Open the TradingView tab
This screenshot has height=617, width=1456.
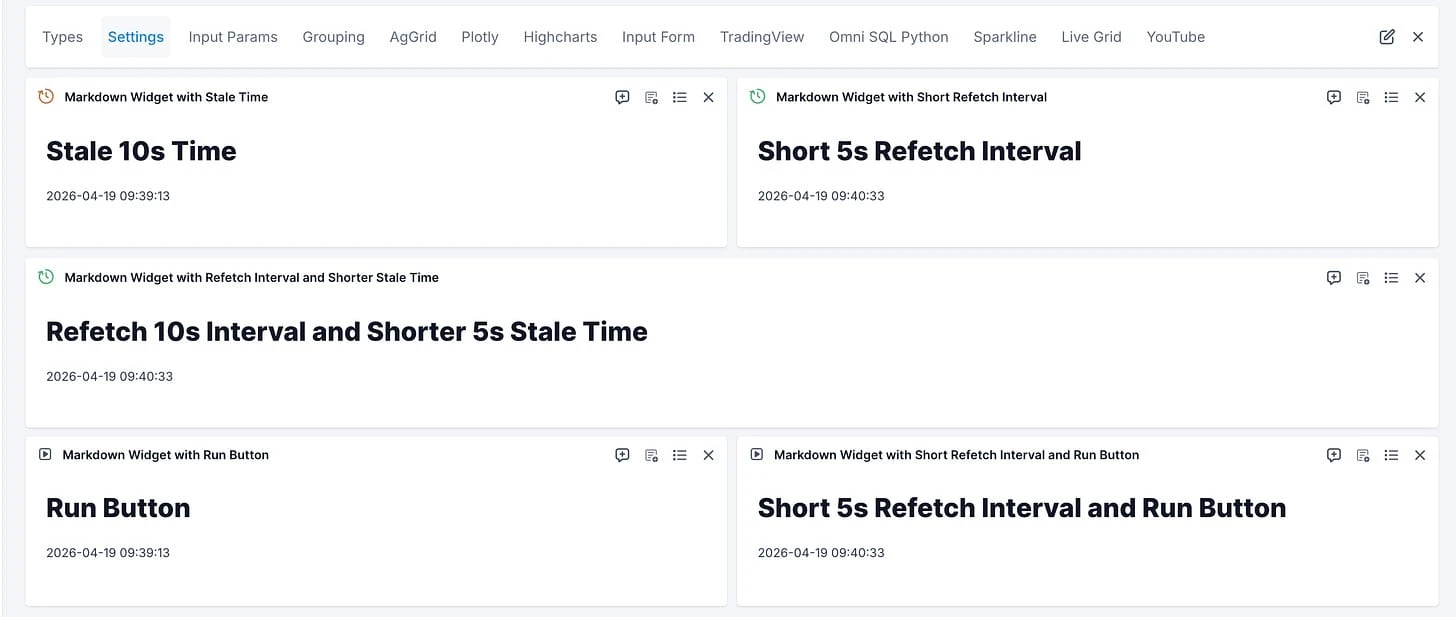[761, 36]
